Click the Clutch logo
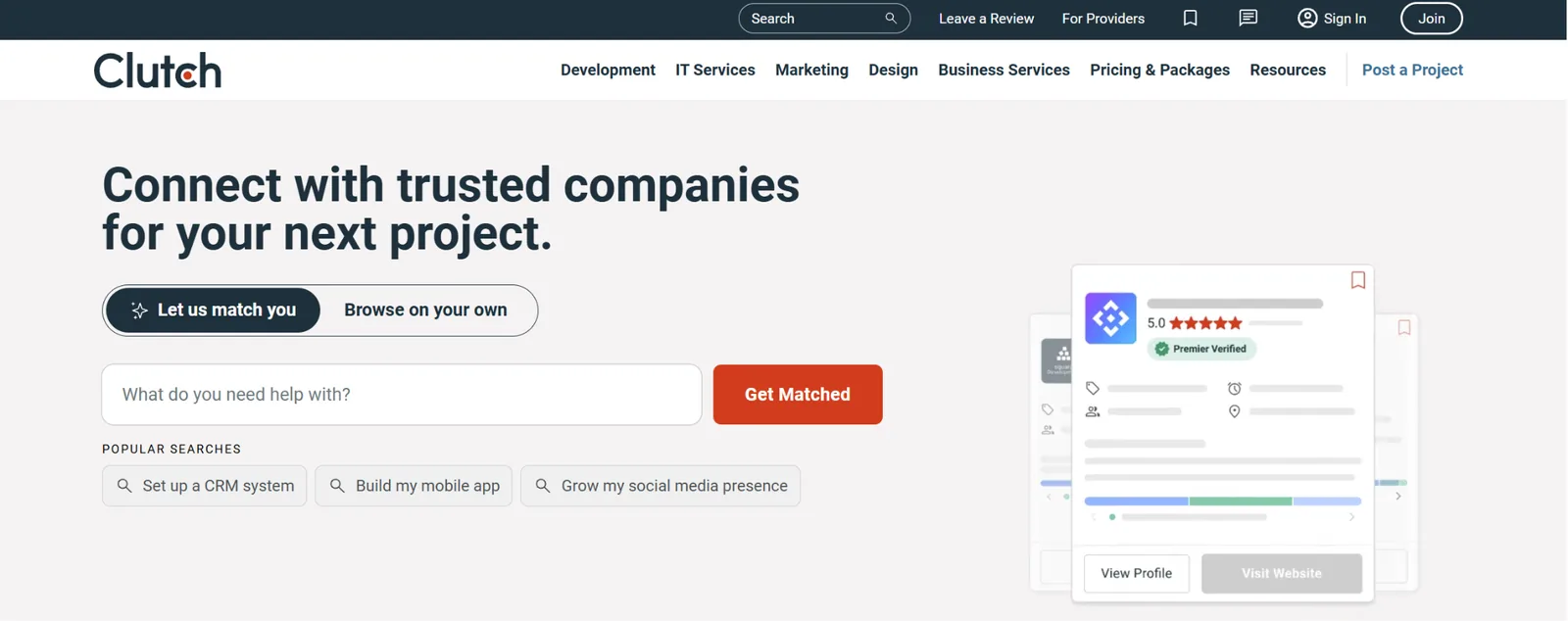This screenshot has height=621, width=1568. pos(158,71)
